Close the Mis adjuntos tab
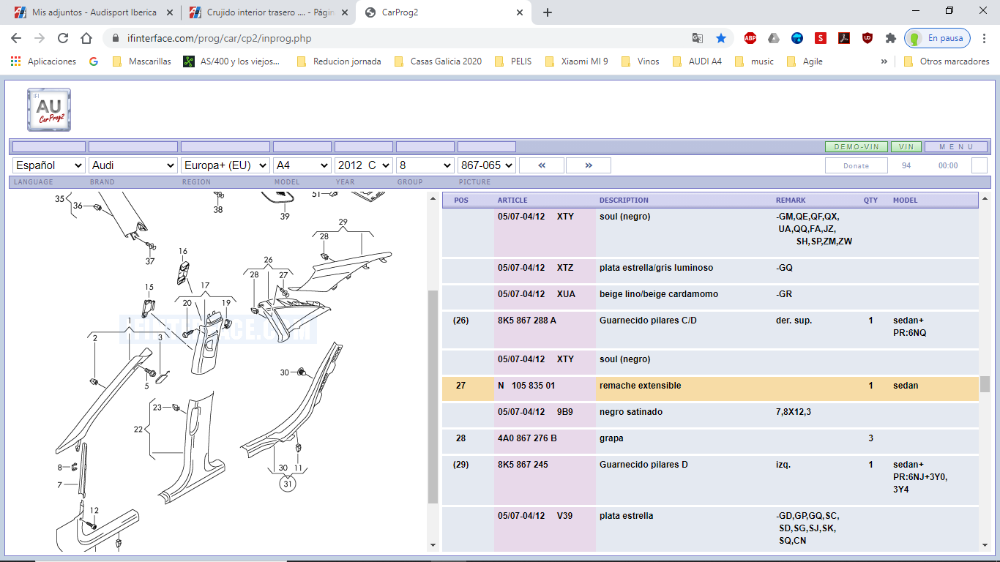This screenshot has height=562, width=1000. (x=170, y=12)
